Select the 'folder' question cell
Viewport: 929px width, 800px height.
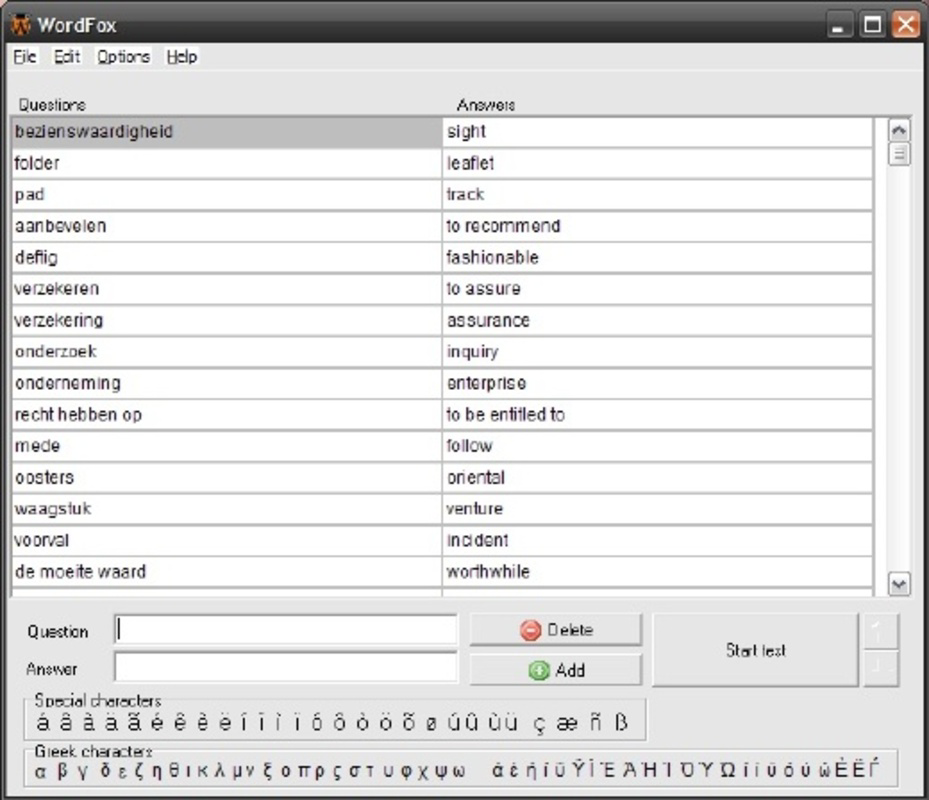tap(226, 163)
